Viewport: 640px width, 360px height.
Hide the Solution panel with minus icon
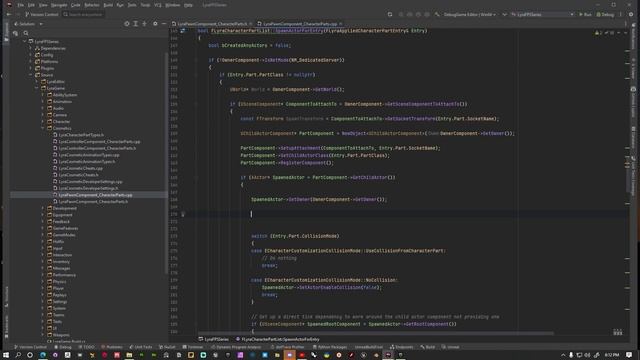[x=164, y=24]
